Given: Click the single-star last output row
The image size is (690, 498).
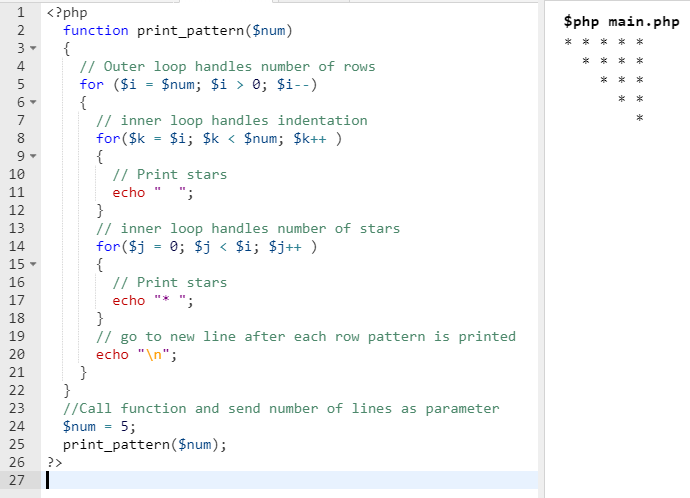Looking at the screenshot, I should click(639, 118).
